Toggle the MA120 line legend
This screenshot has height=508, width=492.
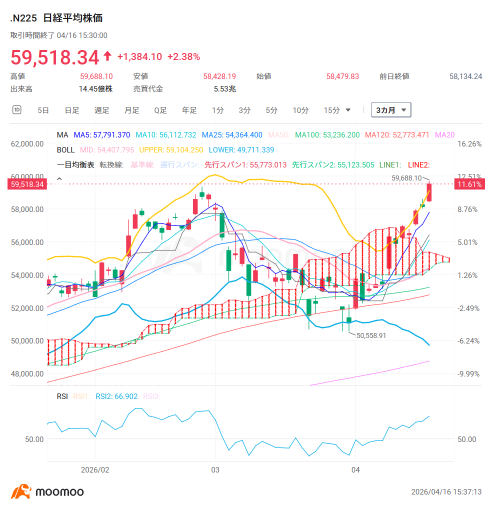point(397,135)
